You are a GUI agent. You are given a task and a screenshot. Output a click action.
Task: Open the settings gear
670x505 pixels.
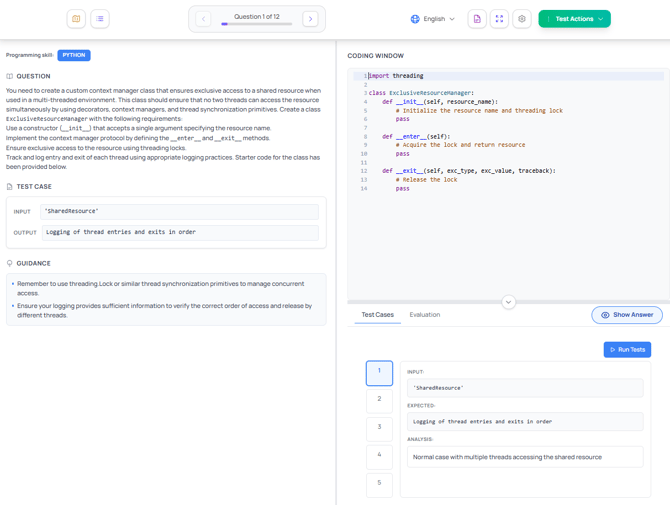[522, 19]
